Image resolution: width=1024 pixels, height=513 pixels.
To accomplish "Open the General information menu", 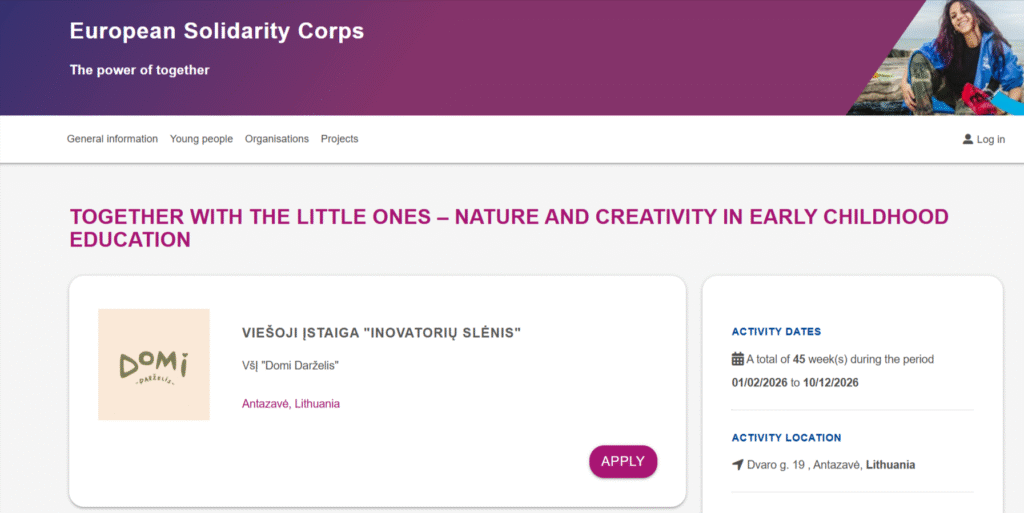I will [x=112, y=139].
